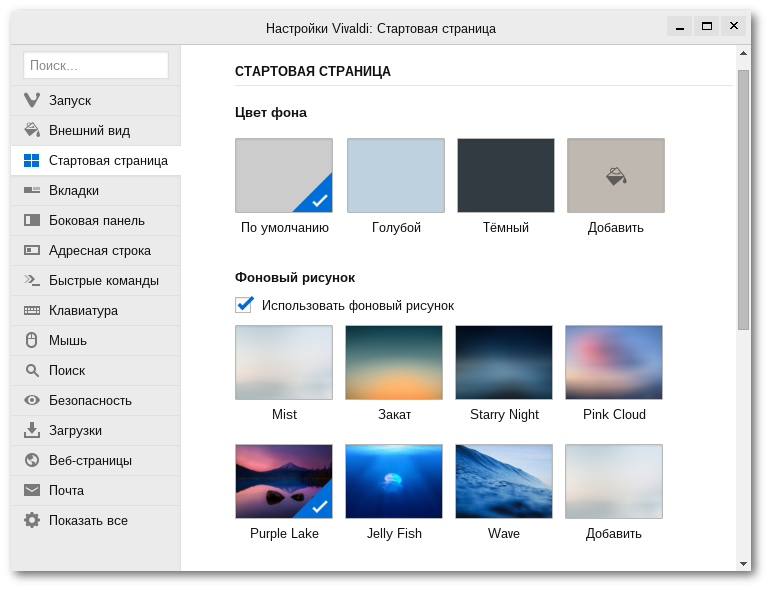This screenshot has width=770, height=590.
Task: Click the paint bucket icon in Добавить color tile
Action: (x=616, y=176)
